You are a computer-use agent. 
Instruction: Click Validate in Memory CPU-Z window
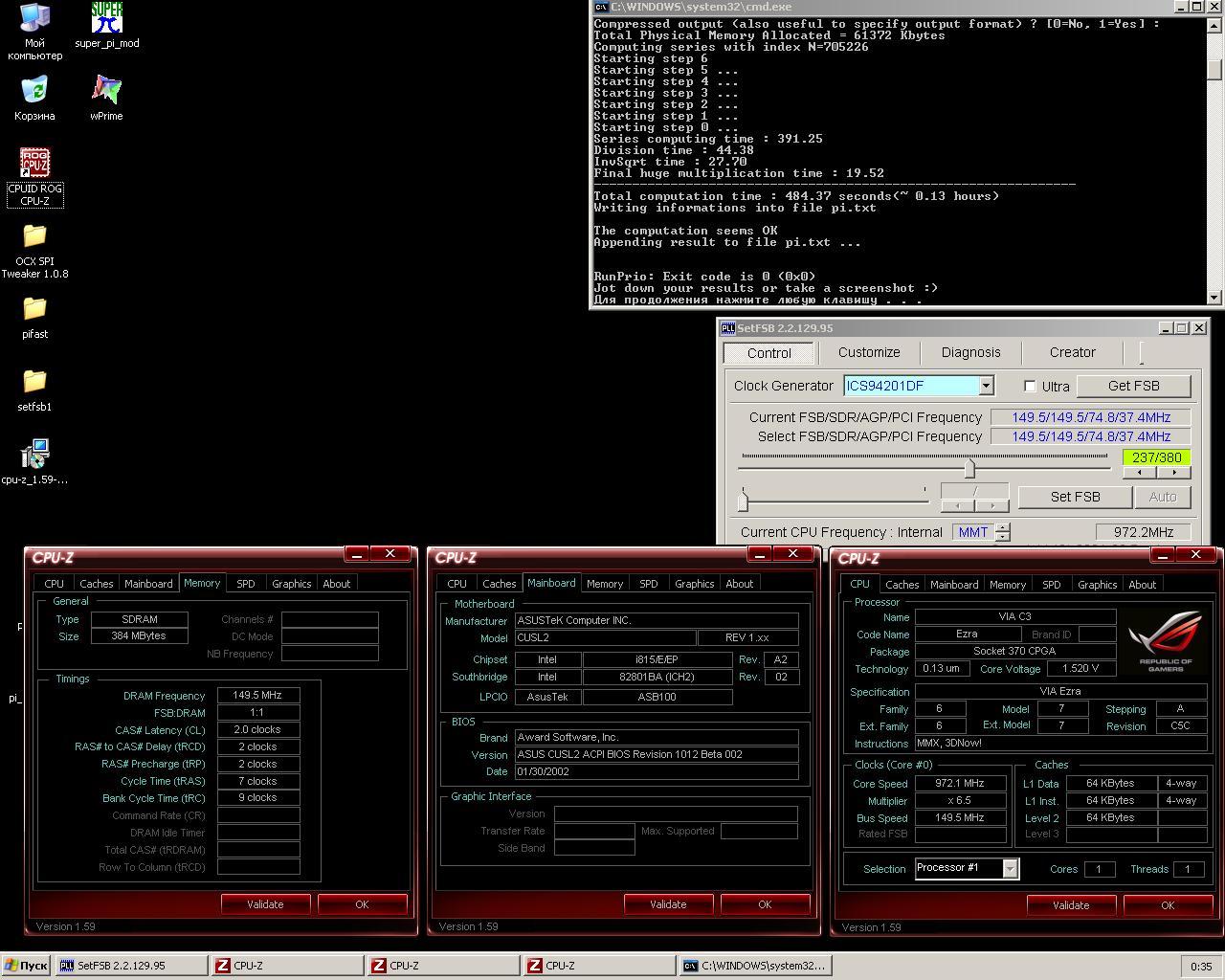(x=265, y=903)
